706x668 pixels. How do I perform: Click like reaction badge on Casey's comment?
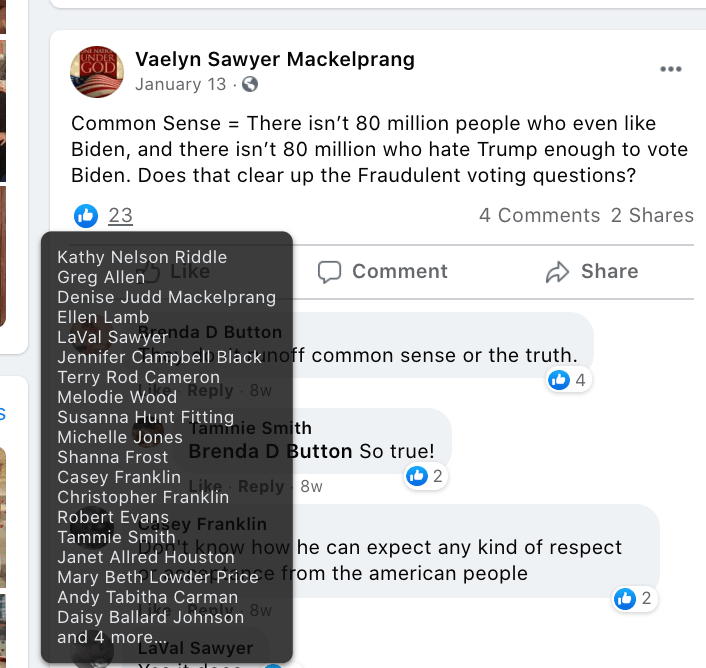tap(633, 598)
